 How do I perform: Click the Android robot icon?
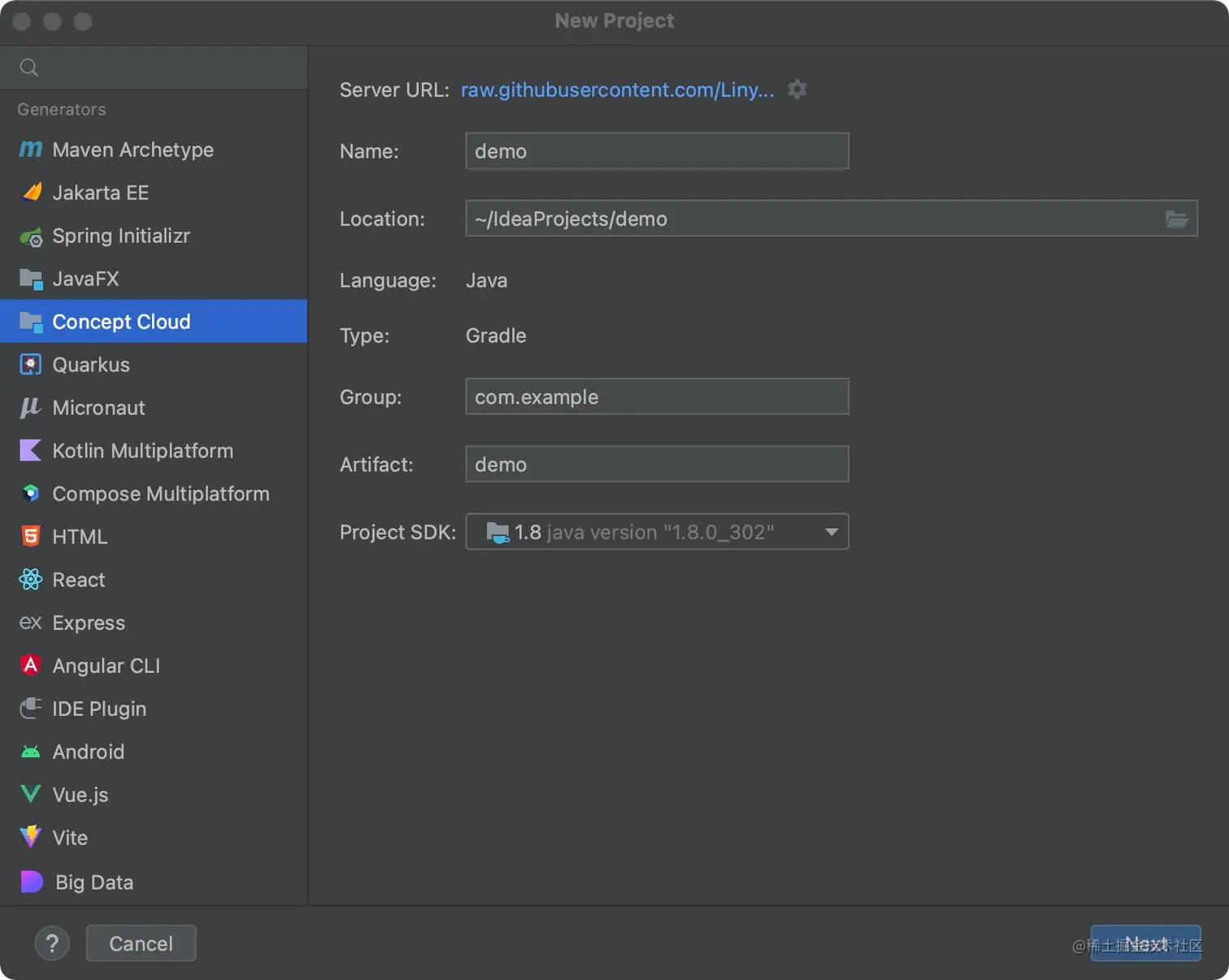pyautogui.click(x=31, y=752)
